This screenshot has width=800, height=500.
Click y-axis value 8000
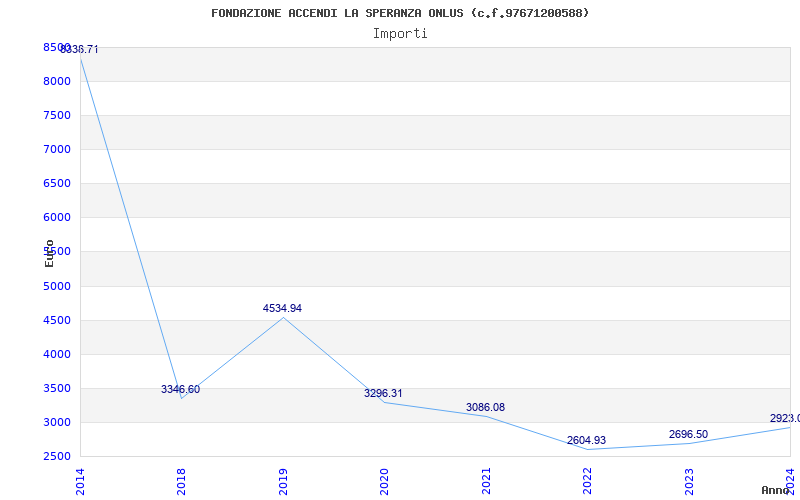coord(57,81)
